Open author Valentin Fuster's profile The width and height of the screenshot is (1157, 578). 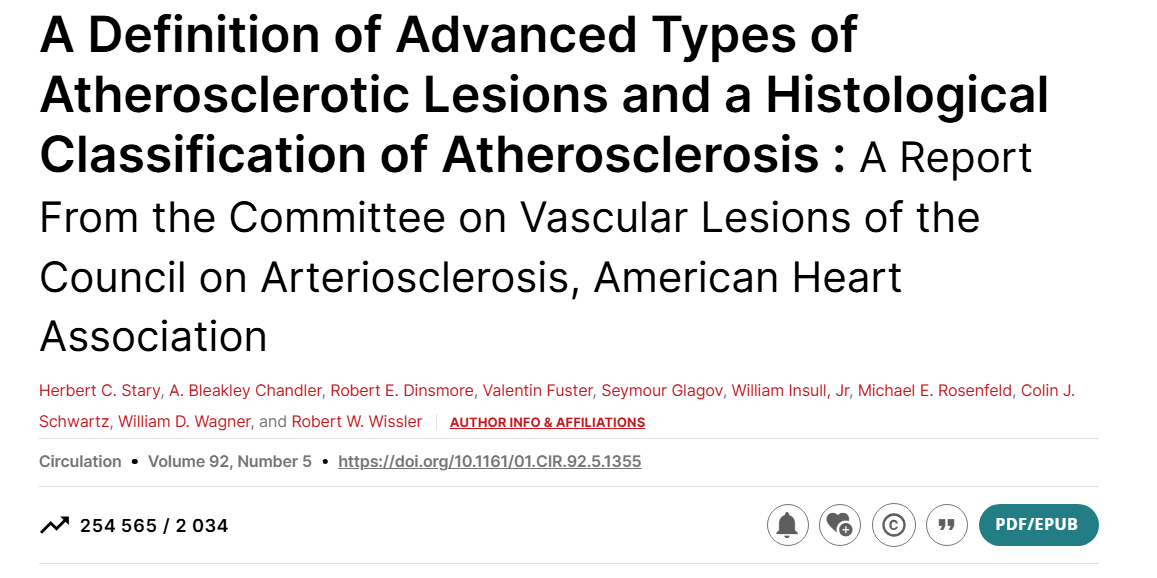click(x=542, y=391)
